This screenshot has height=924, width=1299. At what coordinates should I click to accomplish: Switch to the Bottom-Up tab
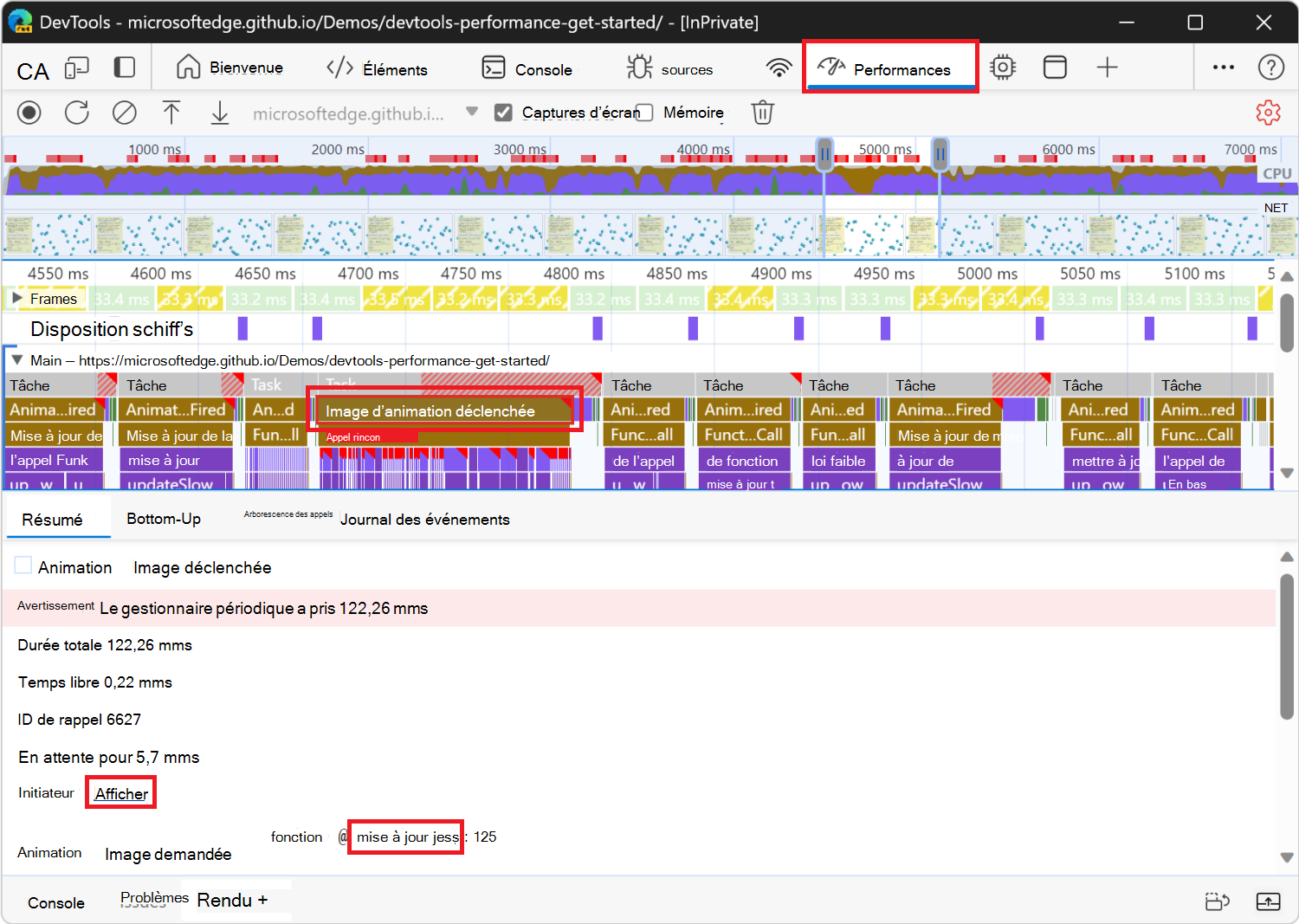click(x=164, y=519)
